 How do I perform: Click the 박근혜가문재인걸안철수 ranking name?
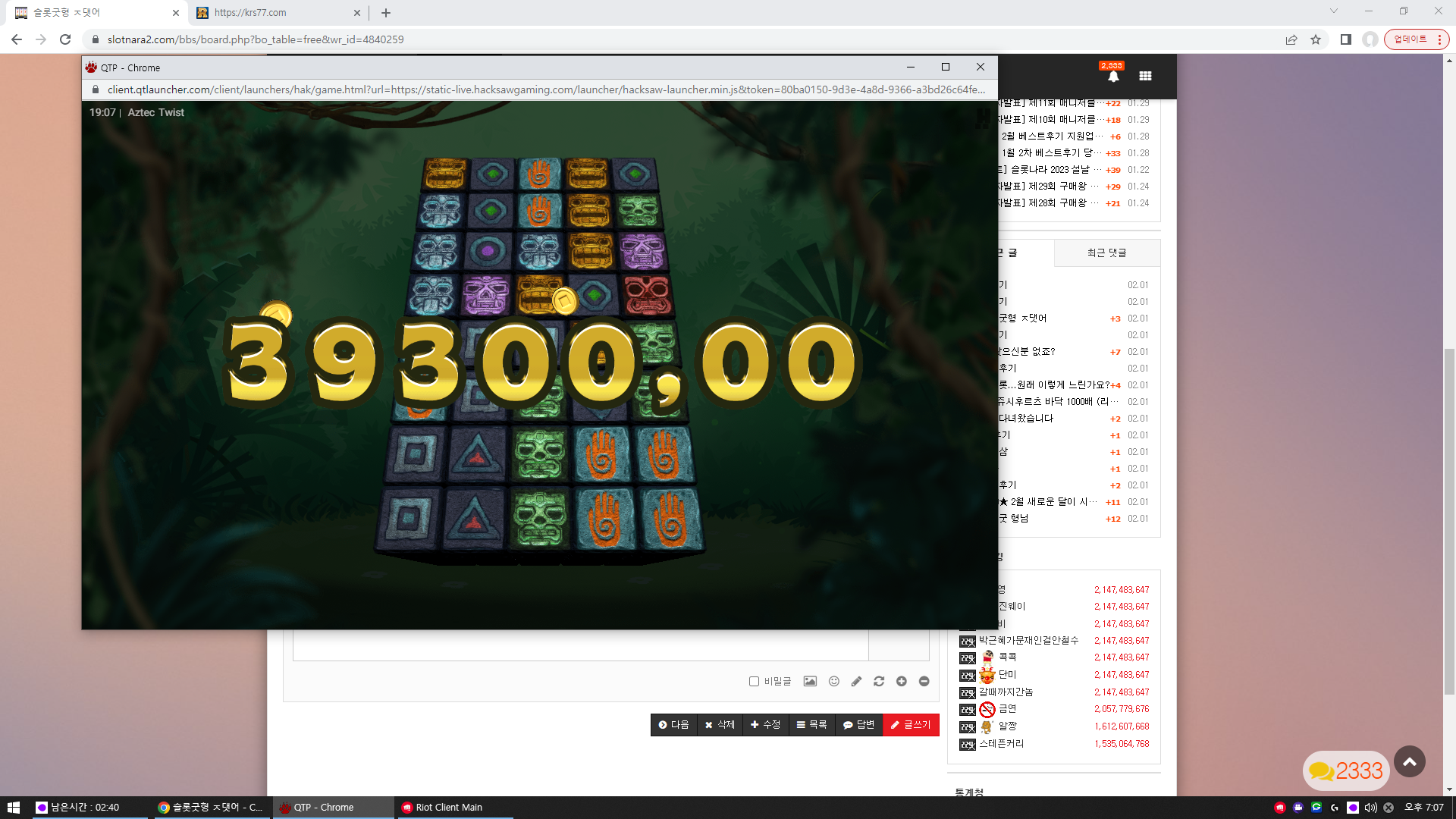click(x=1028, y=641)
